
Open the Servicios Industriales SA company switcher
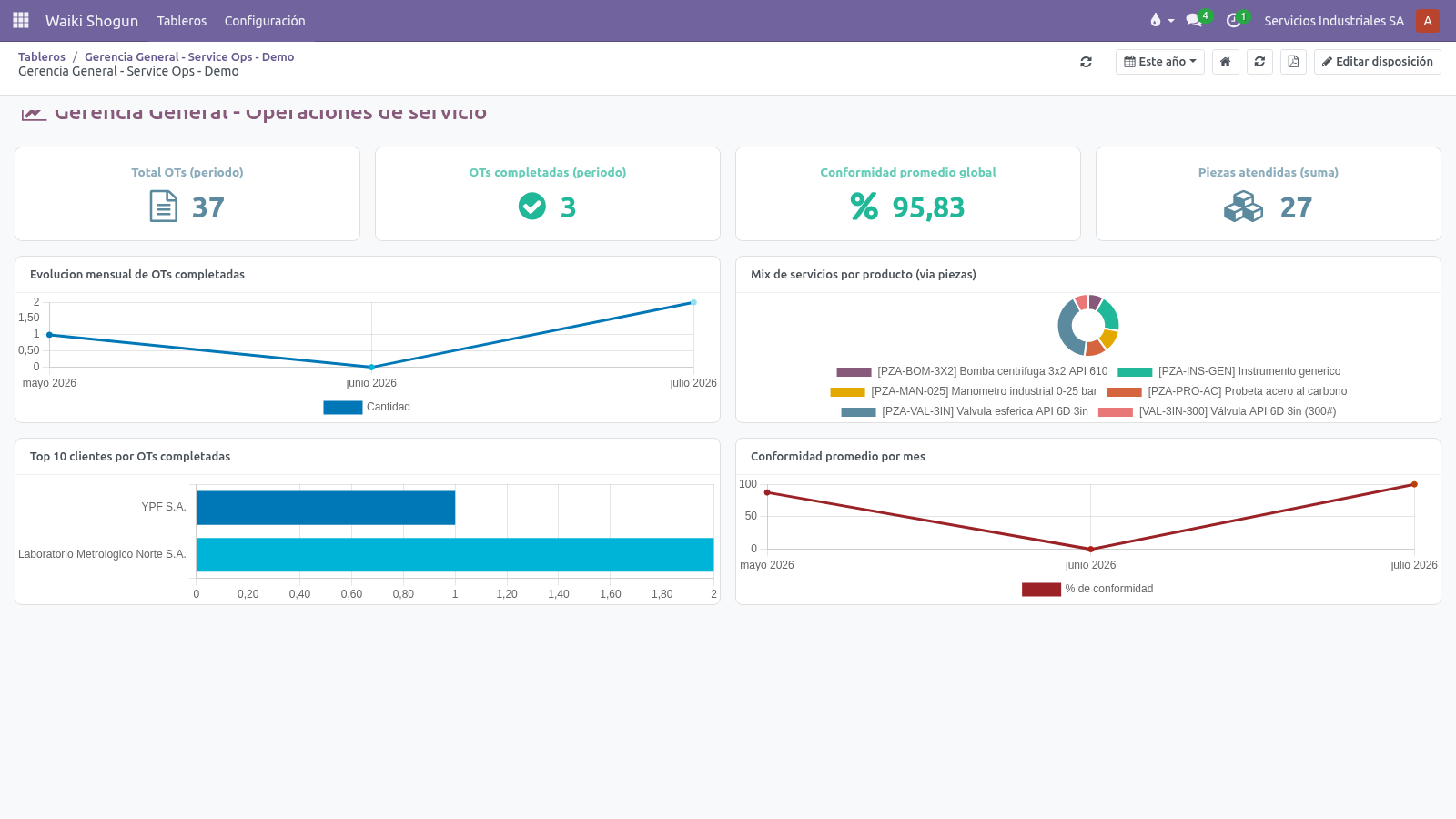1334,20
